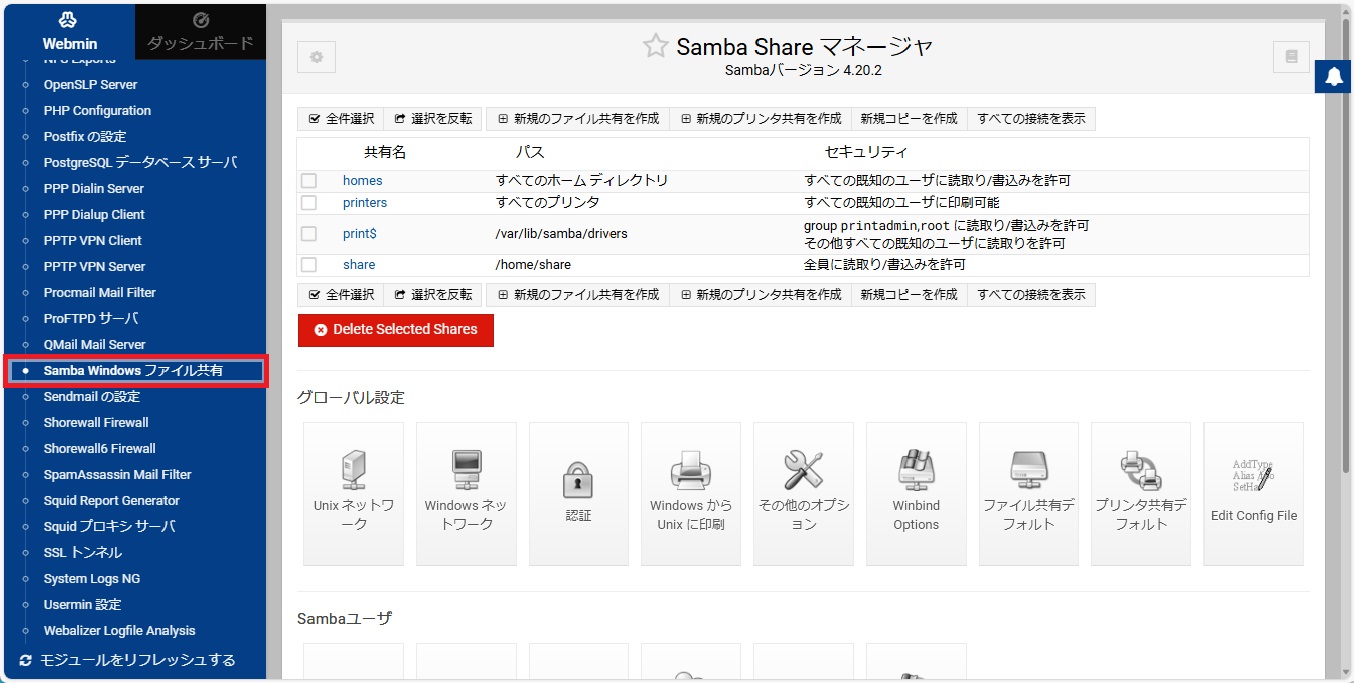Screen dimensions: 1354x683
Task: Open ProFTPD サーバ in sidebar
Action: pos(91,319)
